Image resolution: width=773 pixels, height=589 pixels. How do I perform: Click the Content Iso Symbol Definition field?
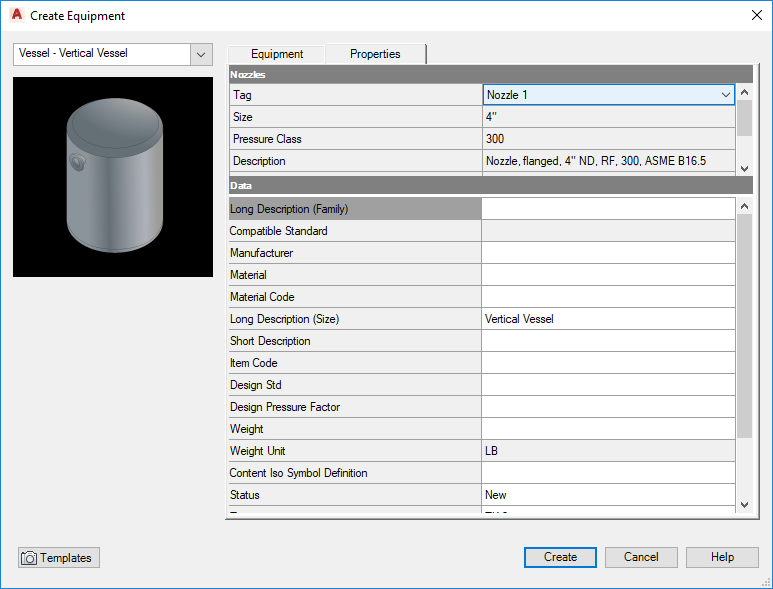click(608, 473)
